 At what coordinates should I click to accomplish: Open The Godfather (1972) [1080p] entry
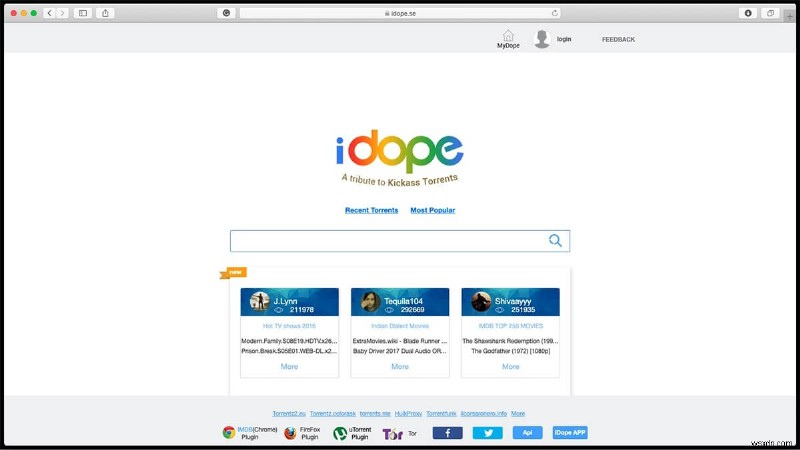(511, 351)
